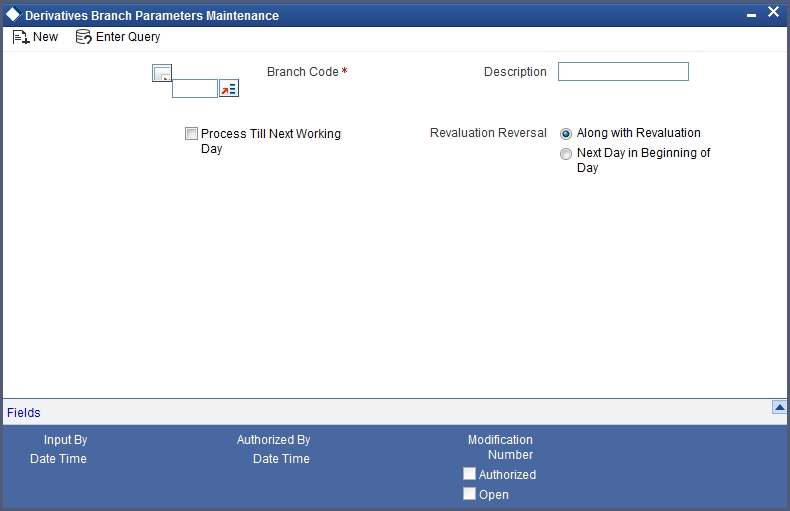Screen dimensions: 790x511
Task: Click Date Time under Authorized By
Action: click(x=281, y=459)
